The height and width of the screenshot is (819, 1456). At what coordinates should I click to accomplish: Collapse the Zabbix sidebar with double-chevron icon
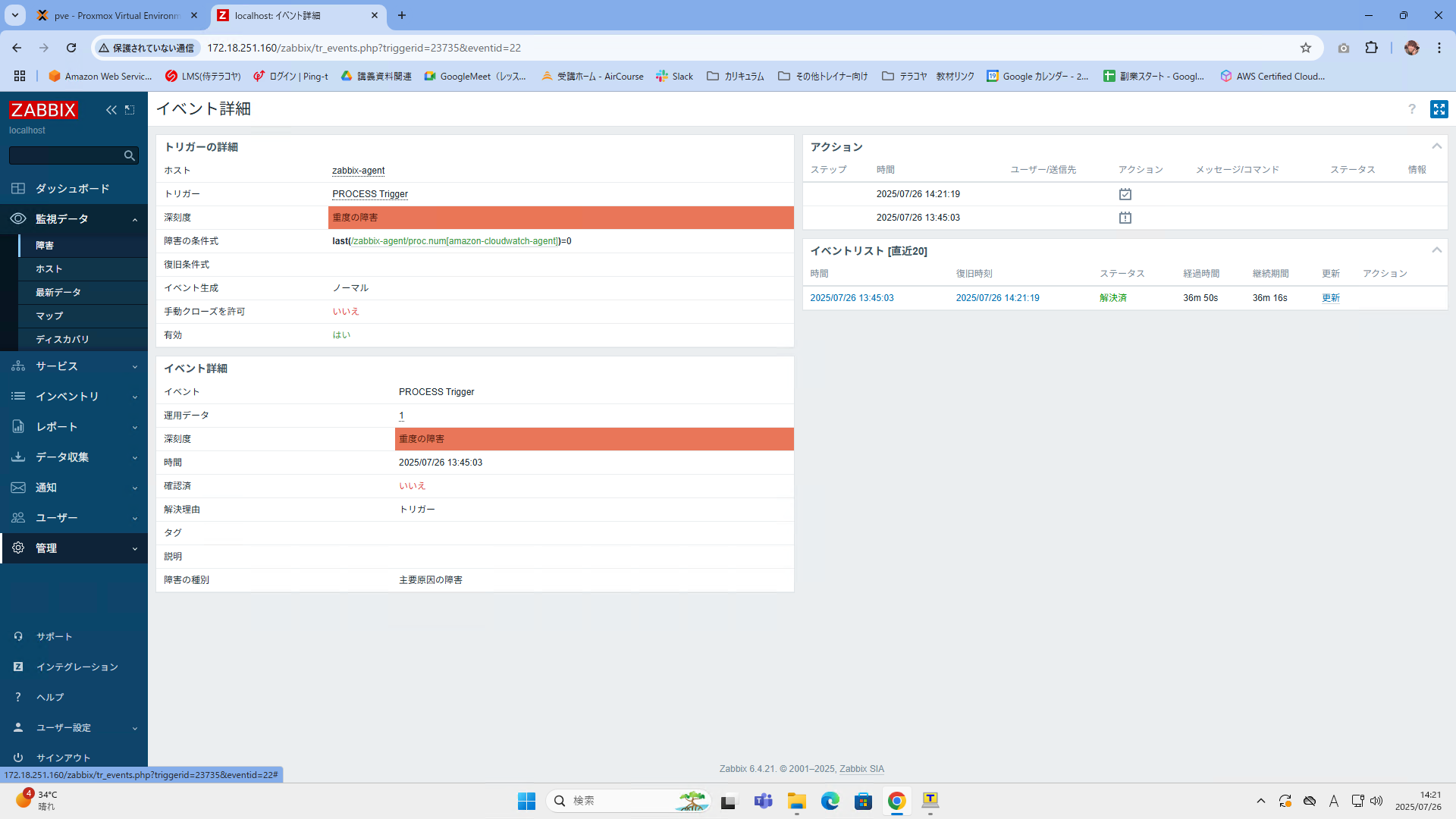111,110
